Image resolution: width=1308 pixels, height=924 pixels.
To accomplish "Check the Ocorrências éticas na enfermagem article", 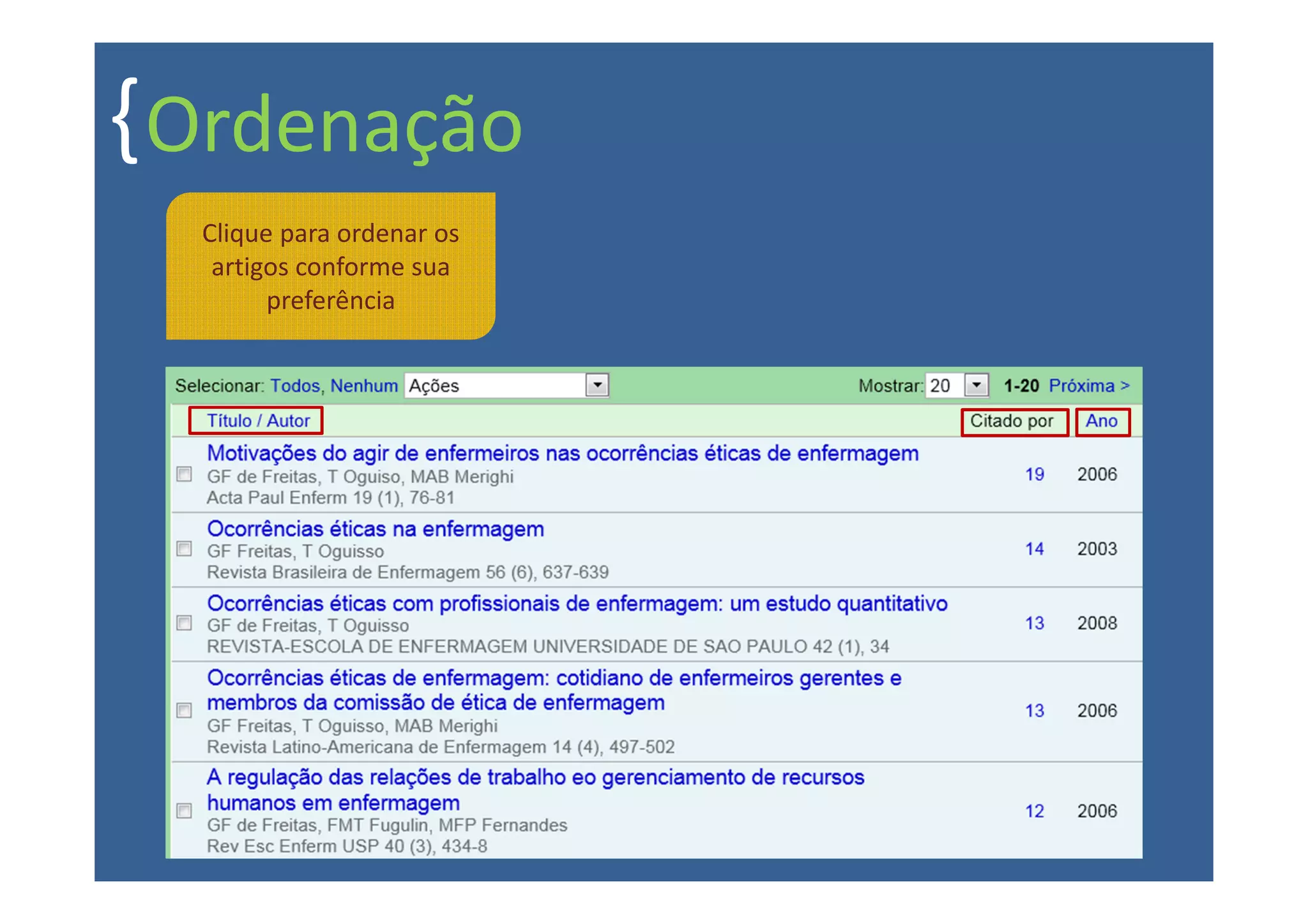I will coord(184,549).
